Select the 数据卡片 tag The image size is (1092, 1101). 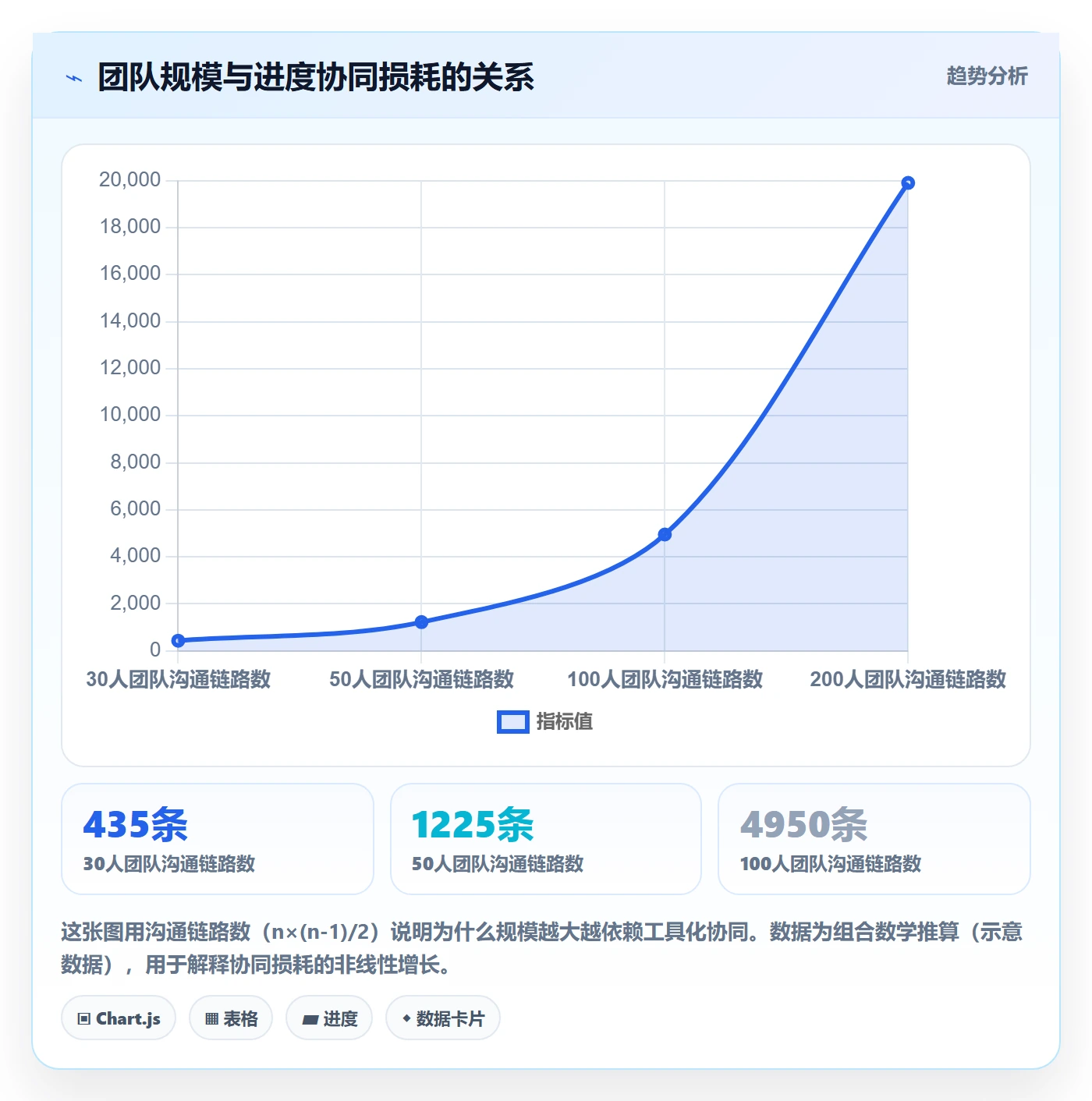point(443,1018)
